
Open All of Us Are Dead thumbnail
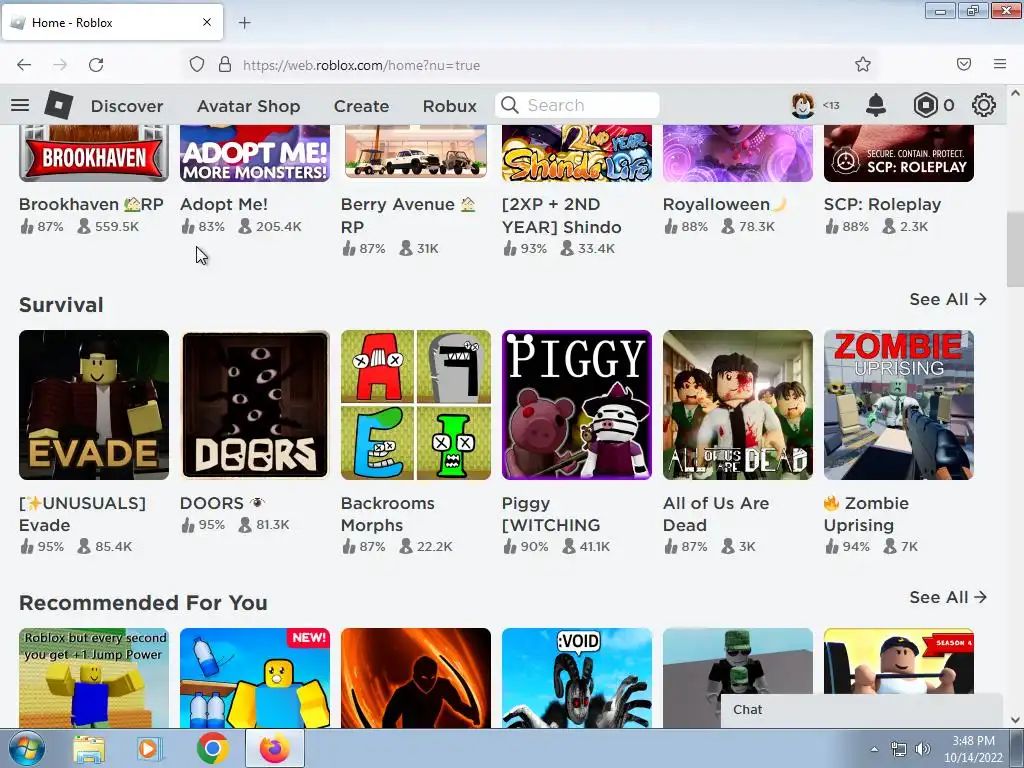[738, 405]
